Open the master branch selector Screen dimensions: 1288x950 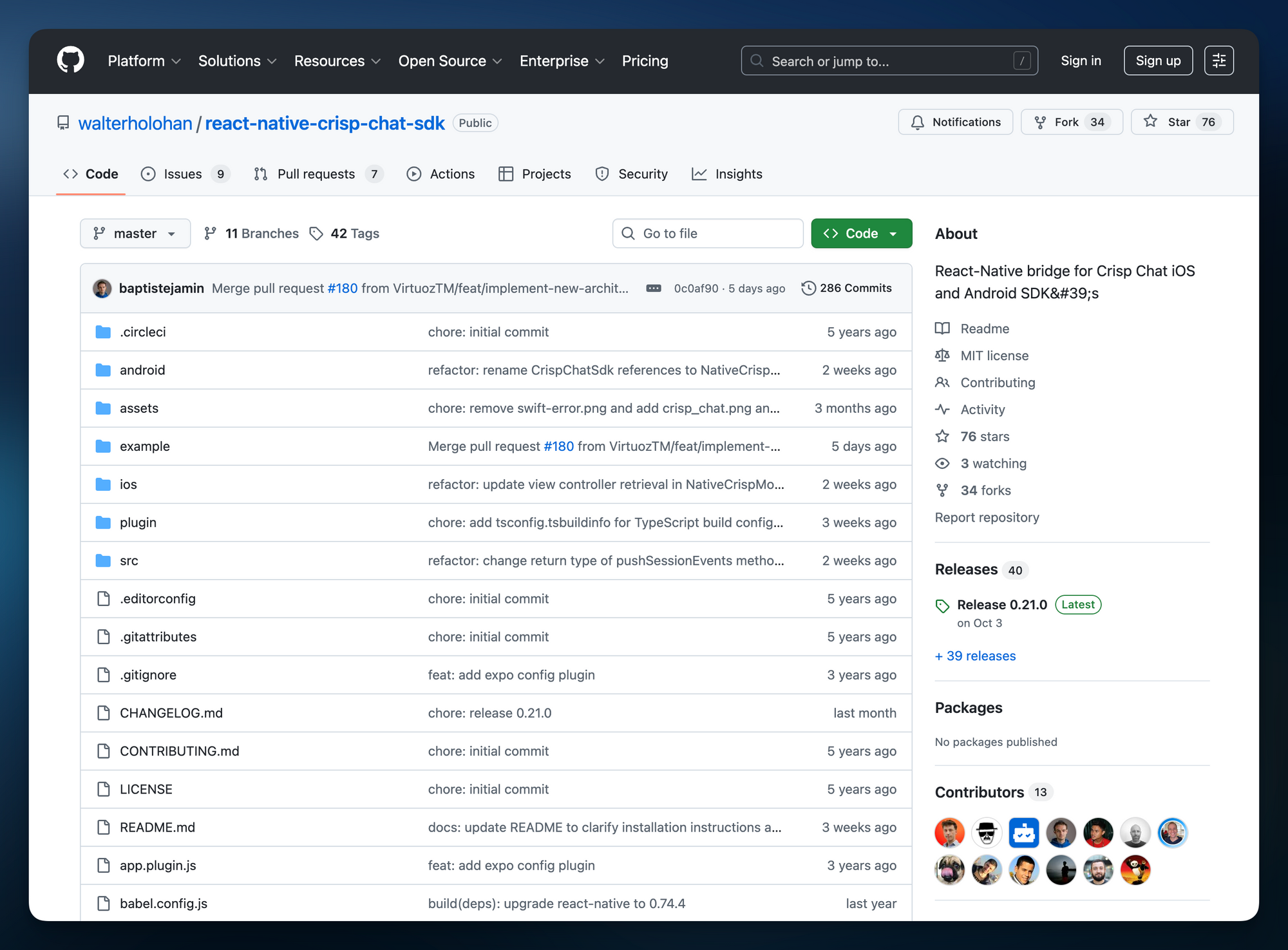(135, 233)
